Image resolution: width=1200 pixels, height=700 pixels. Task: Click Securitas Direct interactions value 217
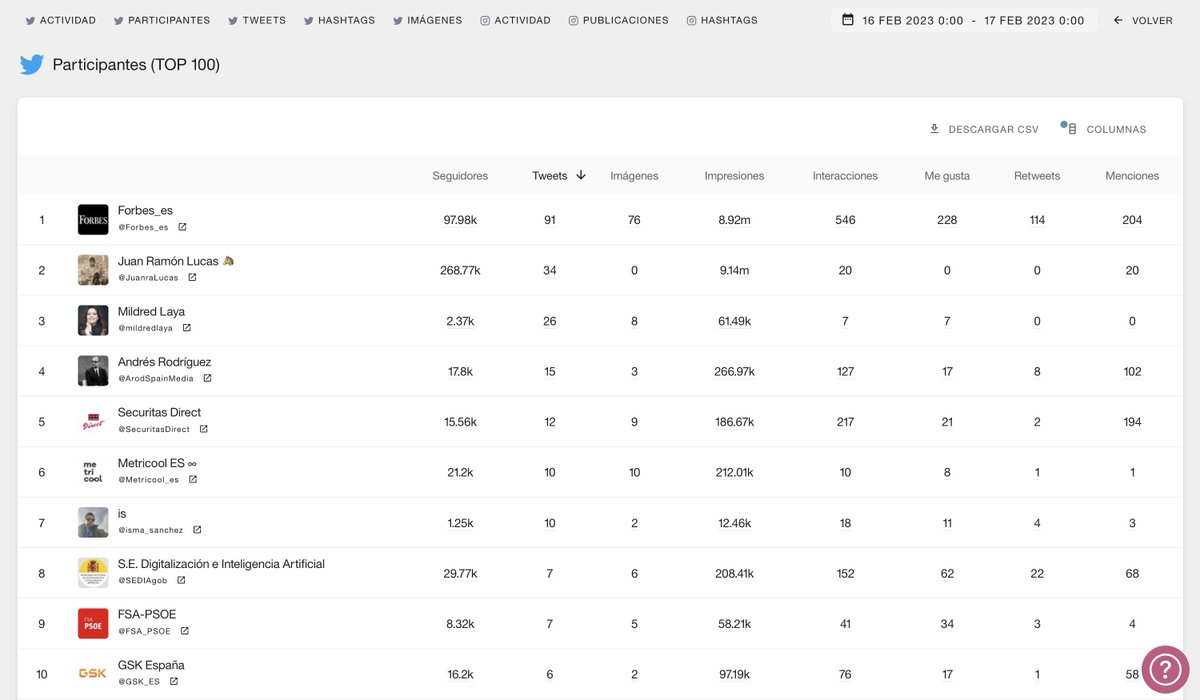click(x=845, y=422)
